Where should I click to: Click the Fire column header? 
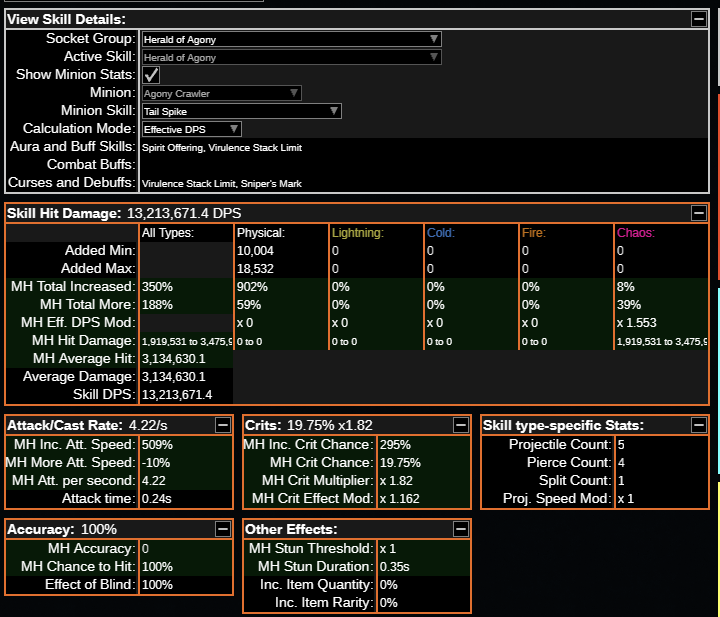pyautogui.click(x=534, y=233)
